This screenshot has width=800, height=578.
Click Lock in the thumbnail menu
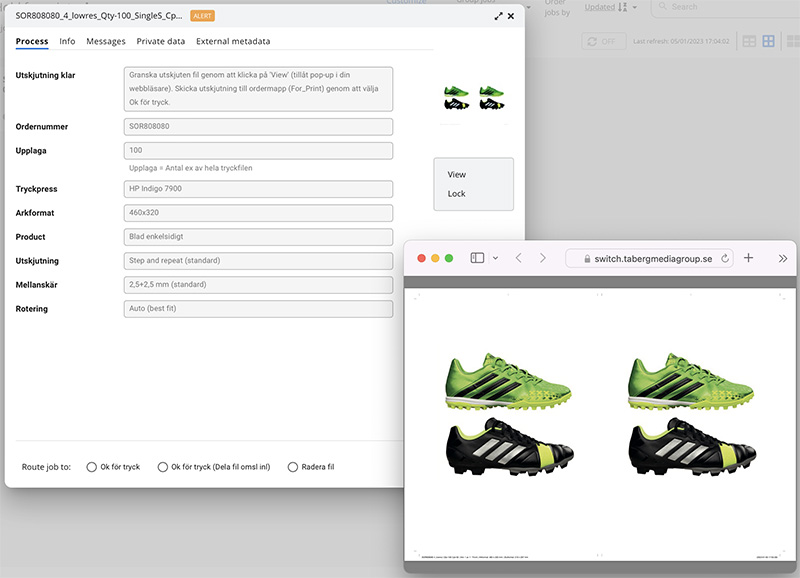[457, 194]
